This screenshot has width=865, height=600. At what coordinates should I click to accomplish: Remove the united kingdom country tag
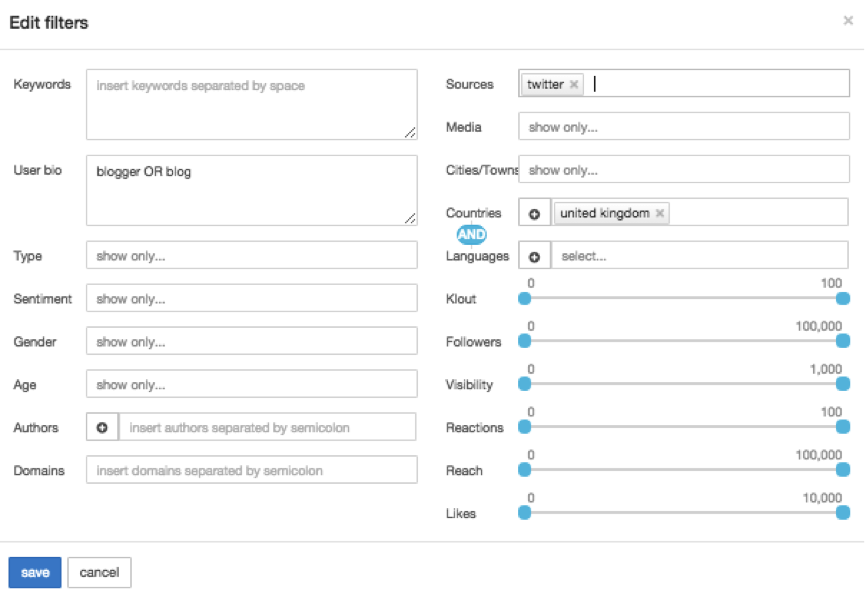pyautogui.click(x=660, y=214)
